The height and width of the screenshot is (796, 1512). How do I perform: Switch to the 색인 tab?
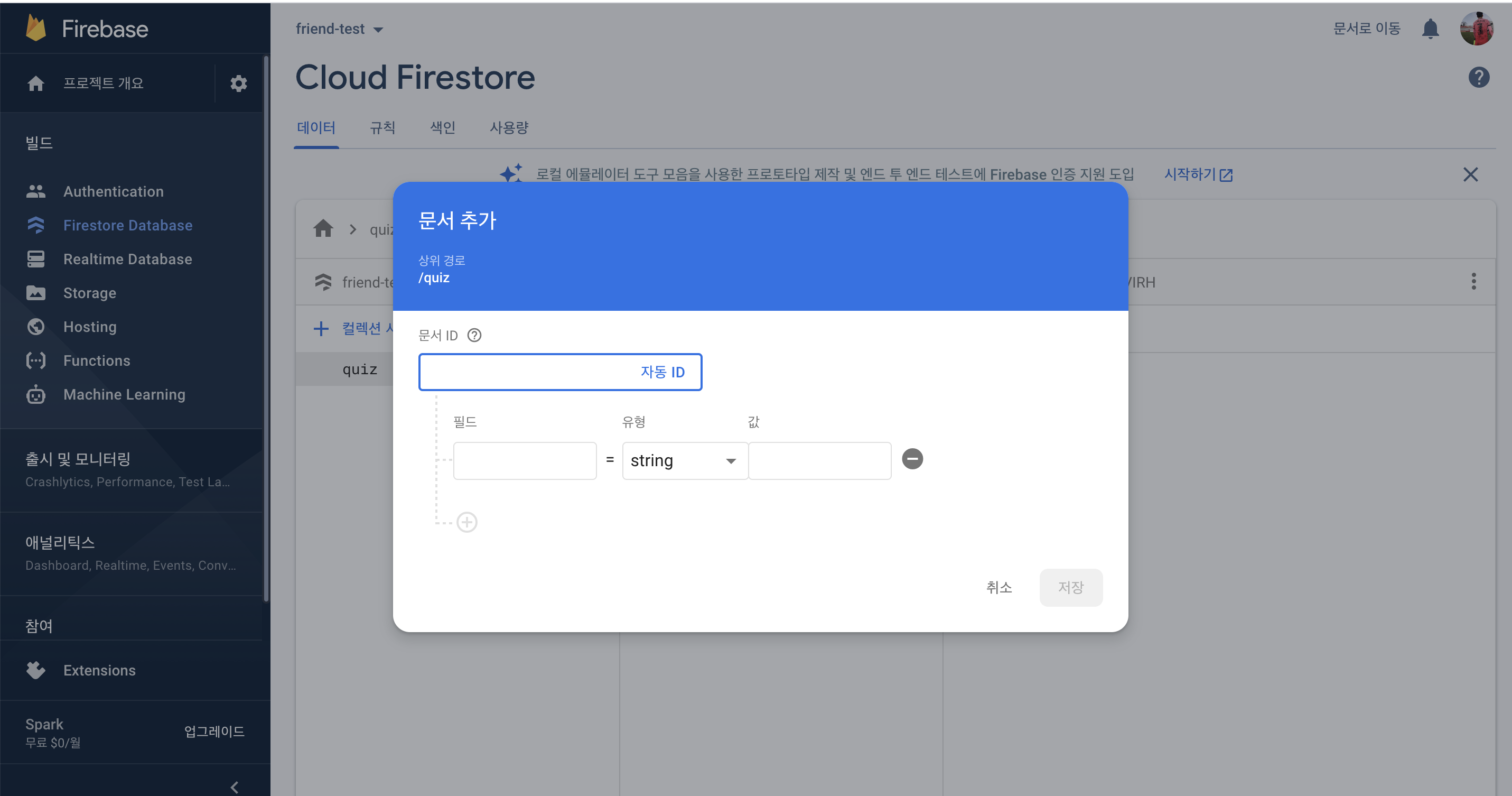click(x=443, y=127)
